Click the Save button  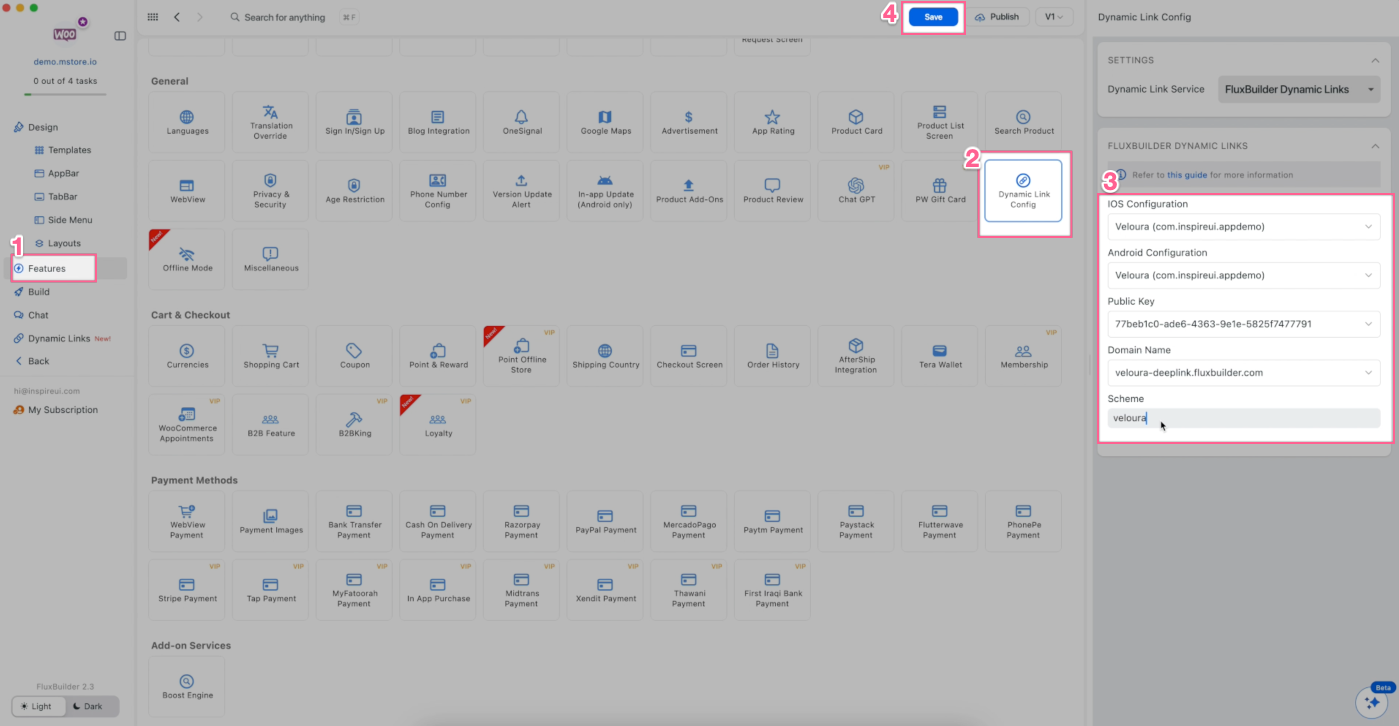coord(933,17)
